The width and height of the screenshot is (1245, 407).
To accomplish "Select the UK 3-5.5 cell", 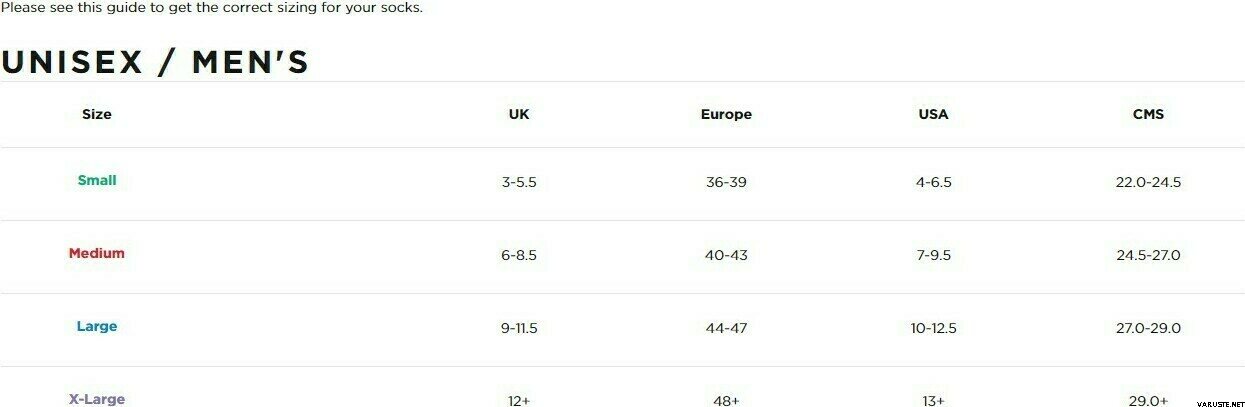I will pos(519,183).
